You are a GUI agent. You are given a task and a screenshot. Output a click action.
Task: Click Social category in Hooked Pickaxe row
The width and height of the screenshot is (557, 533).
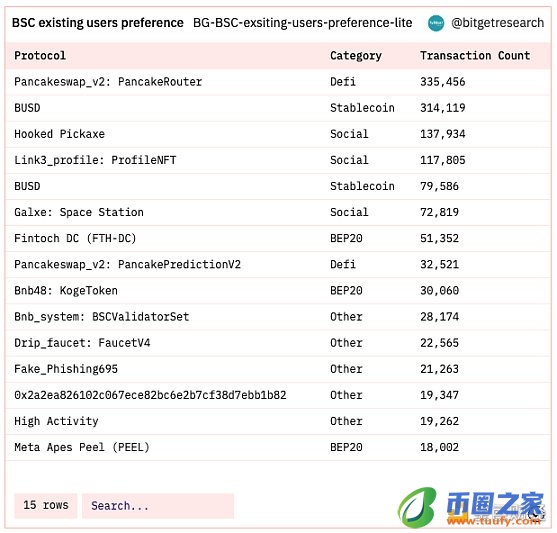coord(349,134)
